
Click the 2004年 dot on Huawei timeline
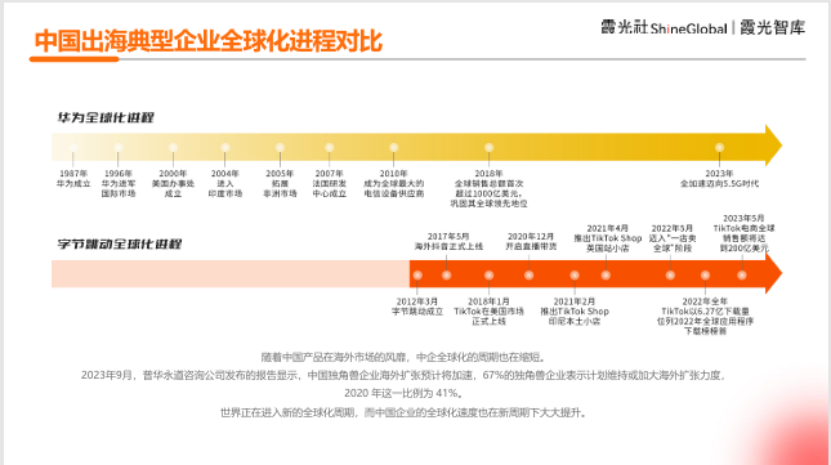point(225,148)
